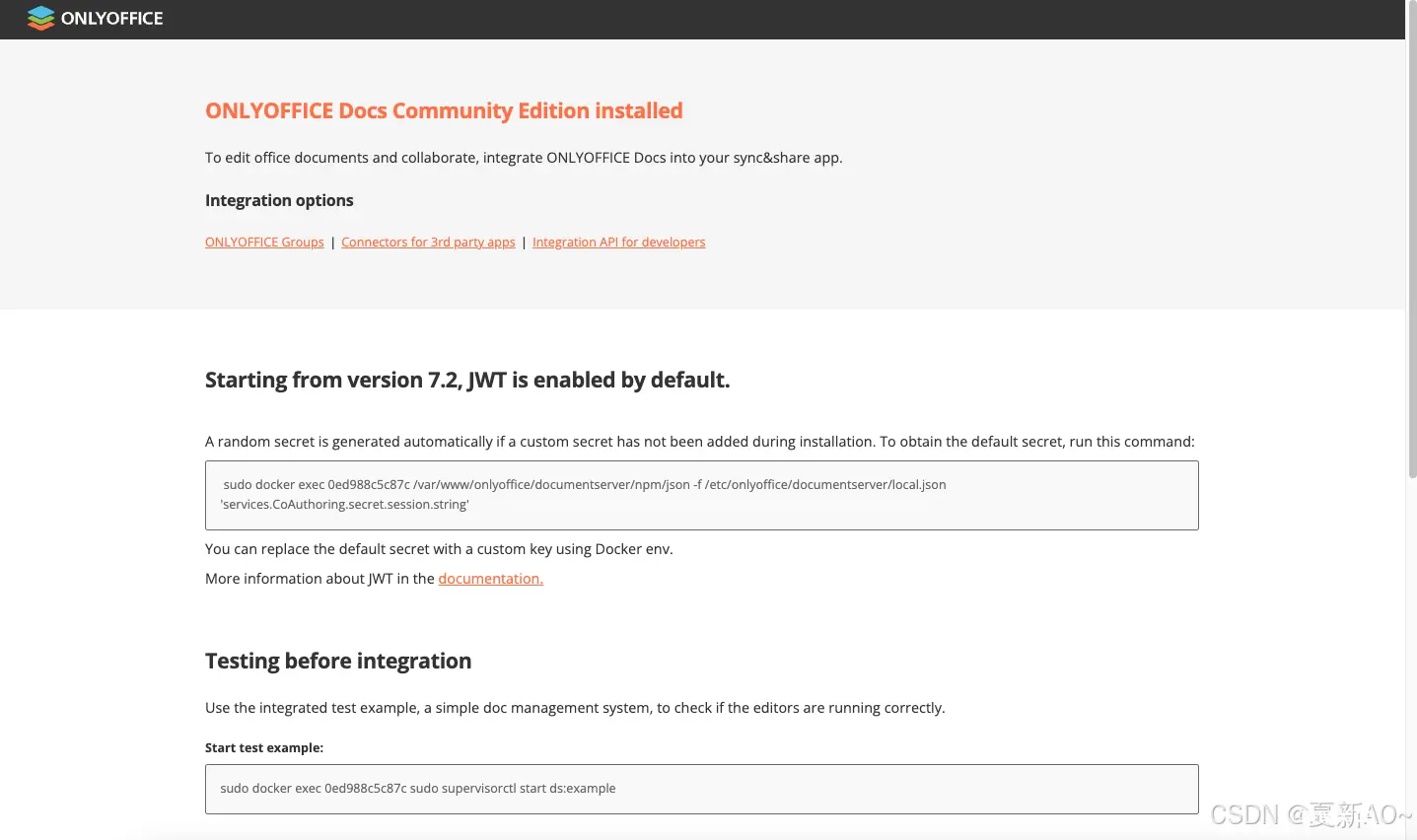1417x840 pixels.
Task: Click the JWT secret docker command box
Action: click(701, 495)
